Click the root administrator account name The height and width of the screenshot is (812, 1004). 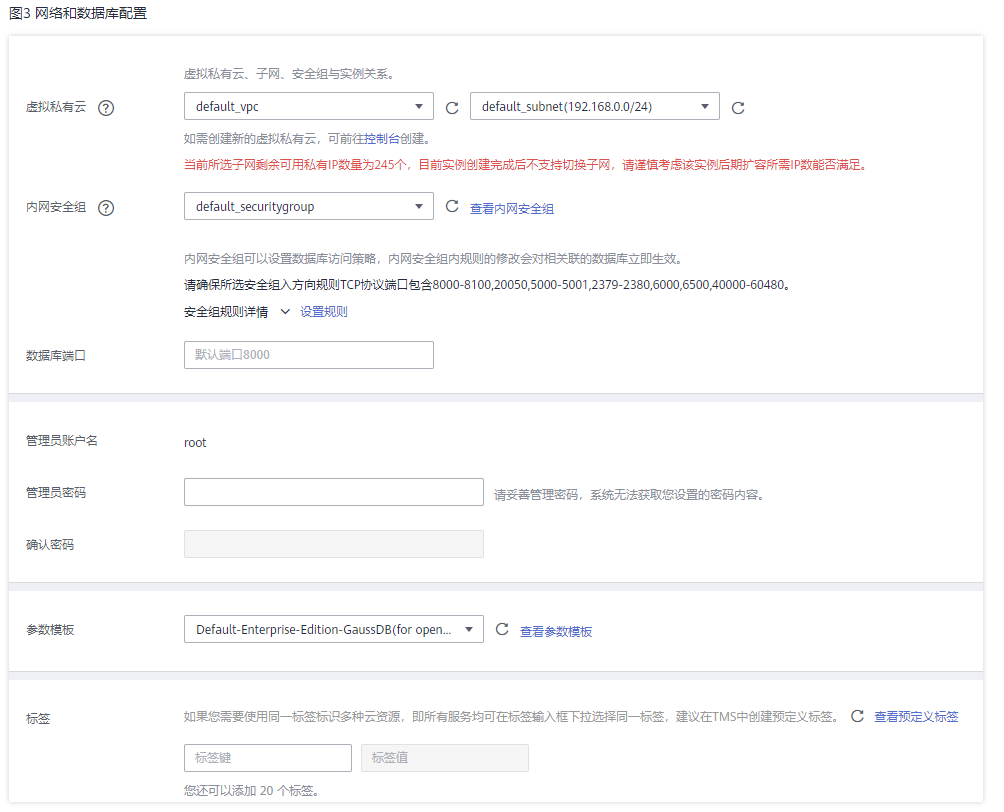[195, 443]
